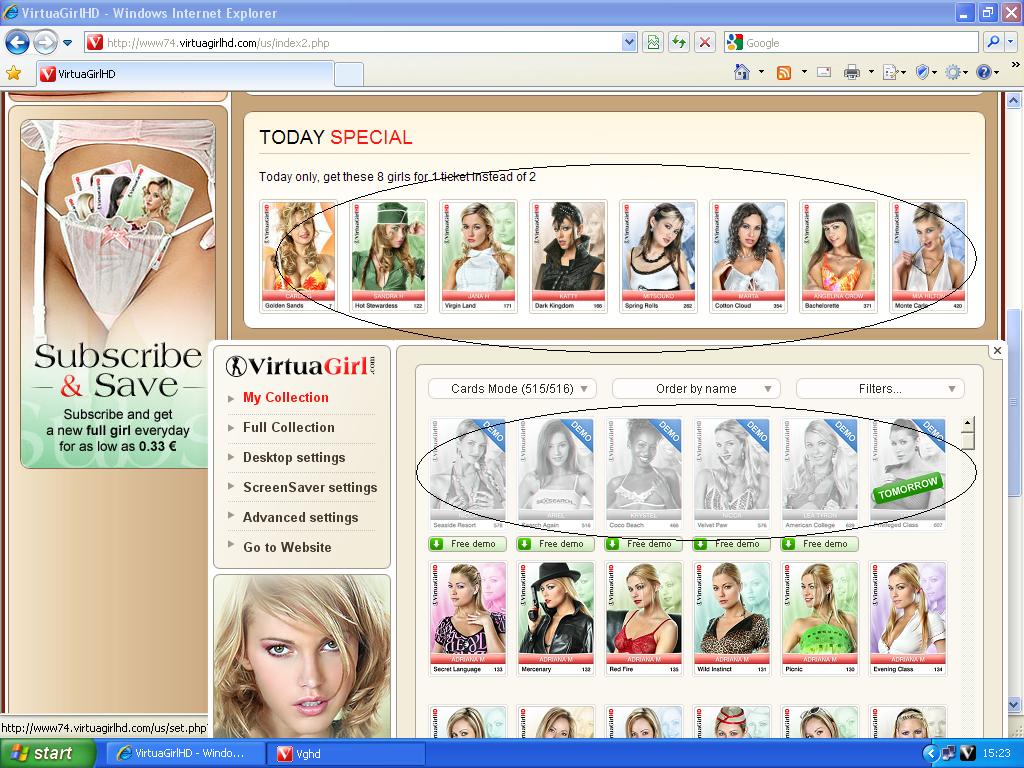Image resolution: width=1024 pixels, height=768 pixels.
Task: Select the Picnic card
Action: pyautogui.click(x=820, y=618)
